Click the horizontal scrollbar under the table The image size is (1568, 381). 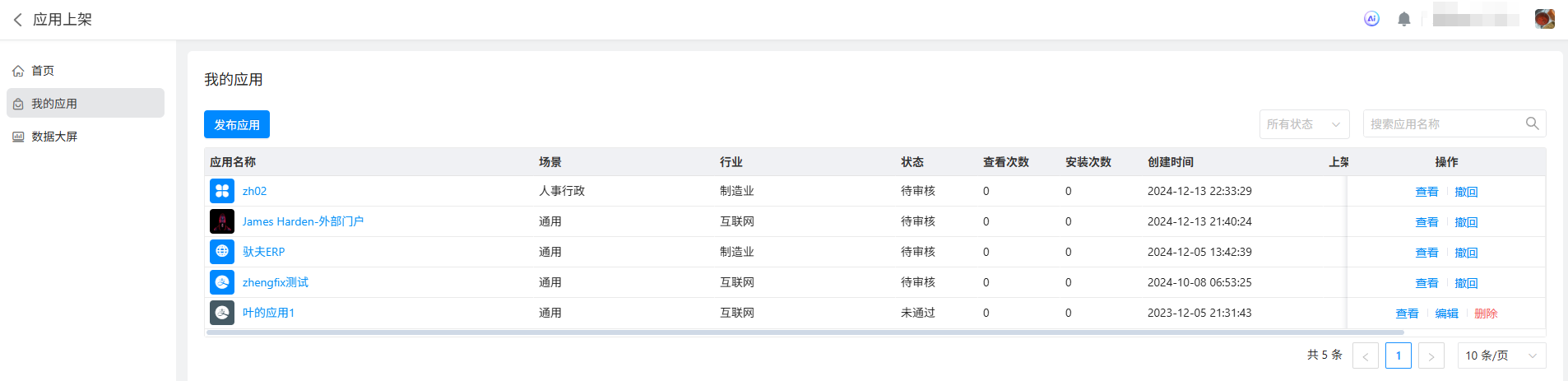click(x=805, y=332)
